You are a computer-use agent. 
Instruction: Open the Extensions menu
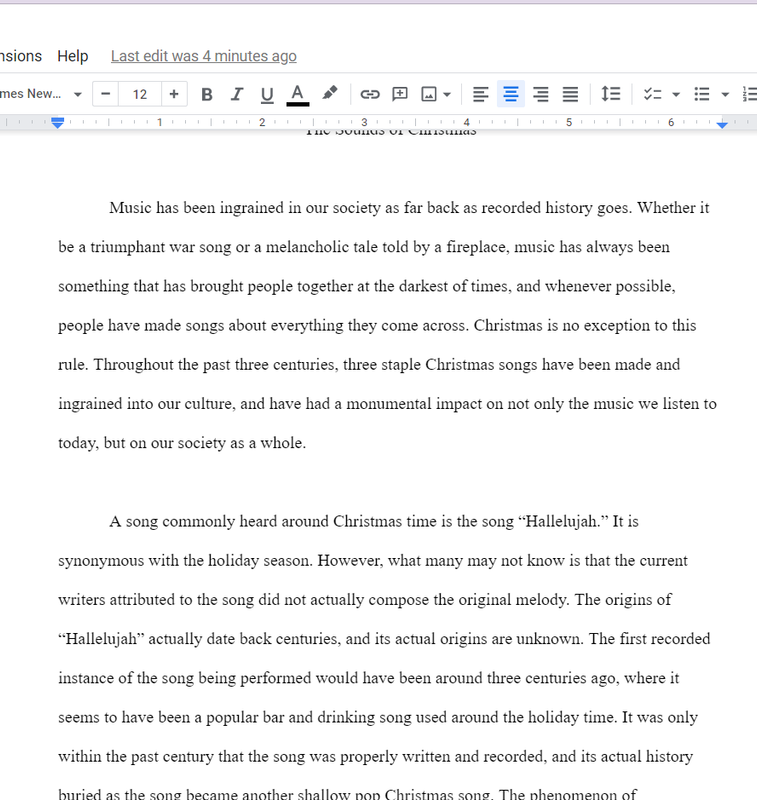20,56
